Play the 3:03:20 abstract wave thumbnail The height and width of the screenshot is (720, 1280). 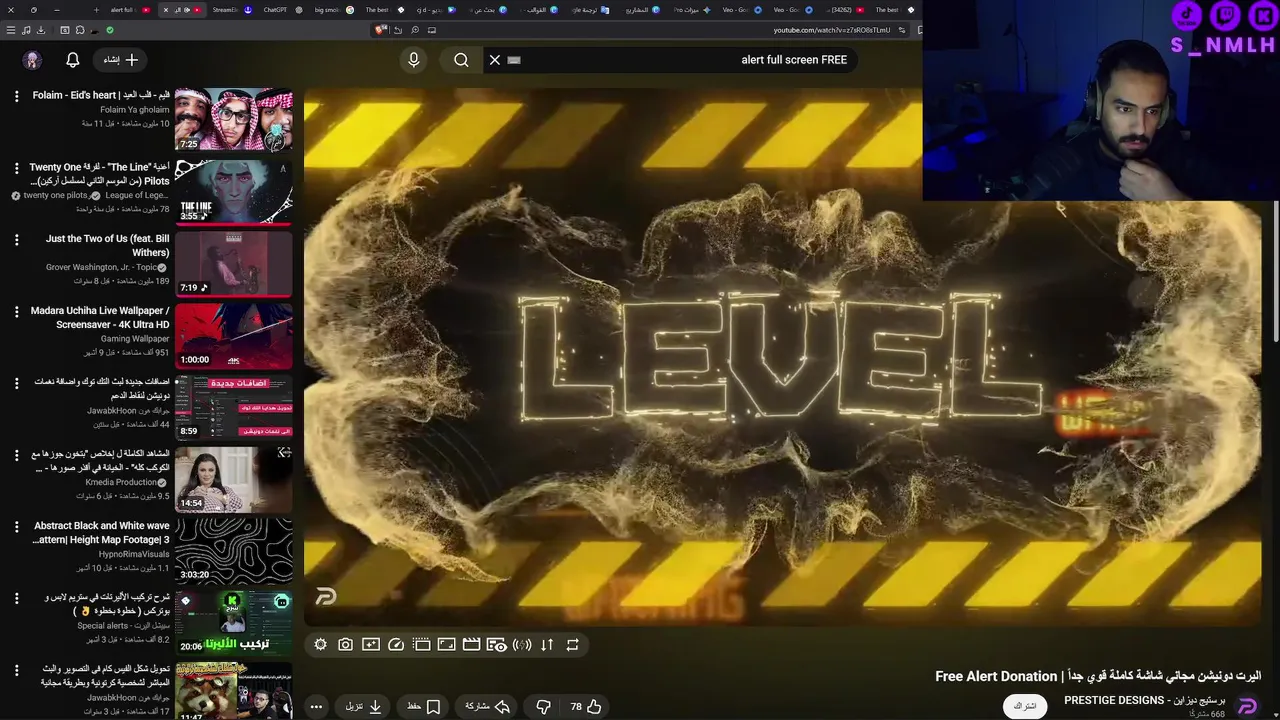pyautogui.click(x=234, y=551)
